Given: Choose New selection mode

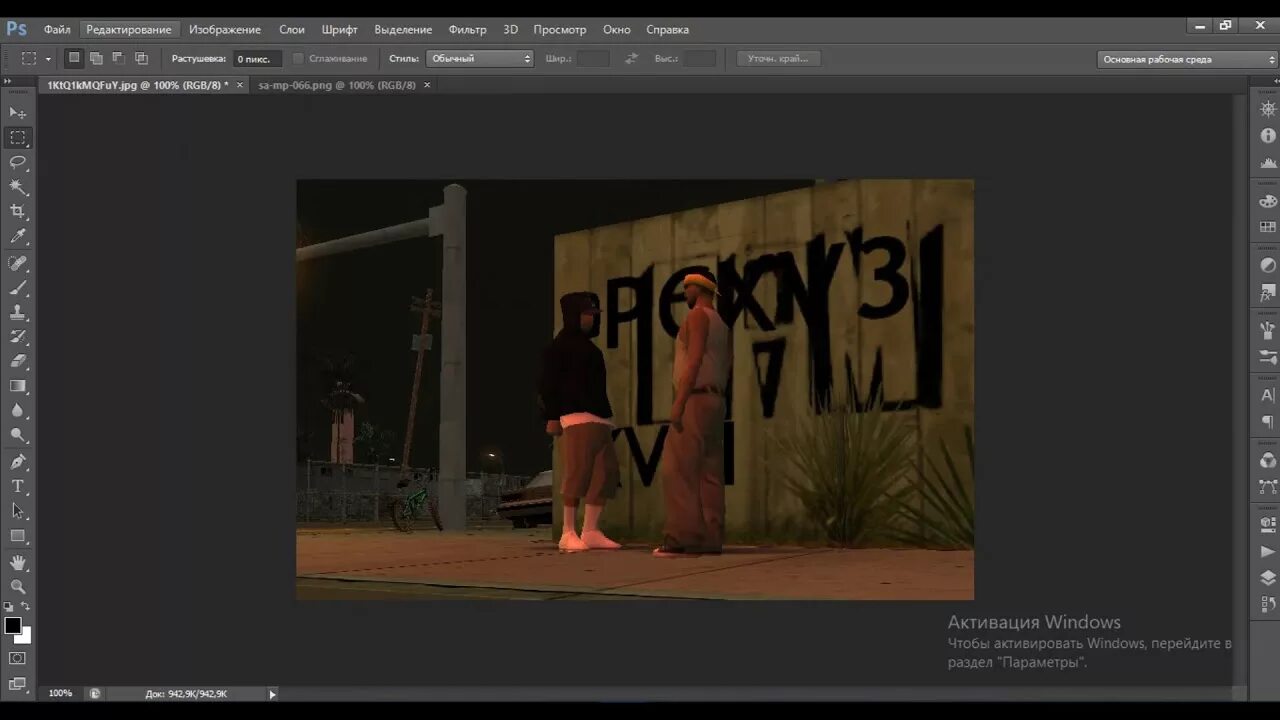Looking at the screenshot, I should pos(74,58).
